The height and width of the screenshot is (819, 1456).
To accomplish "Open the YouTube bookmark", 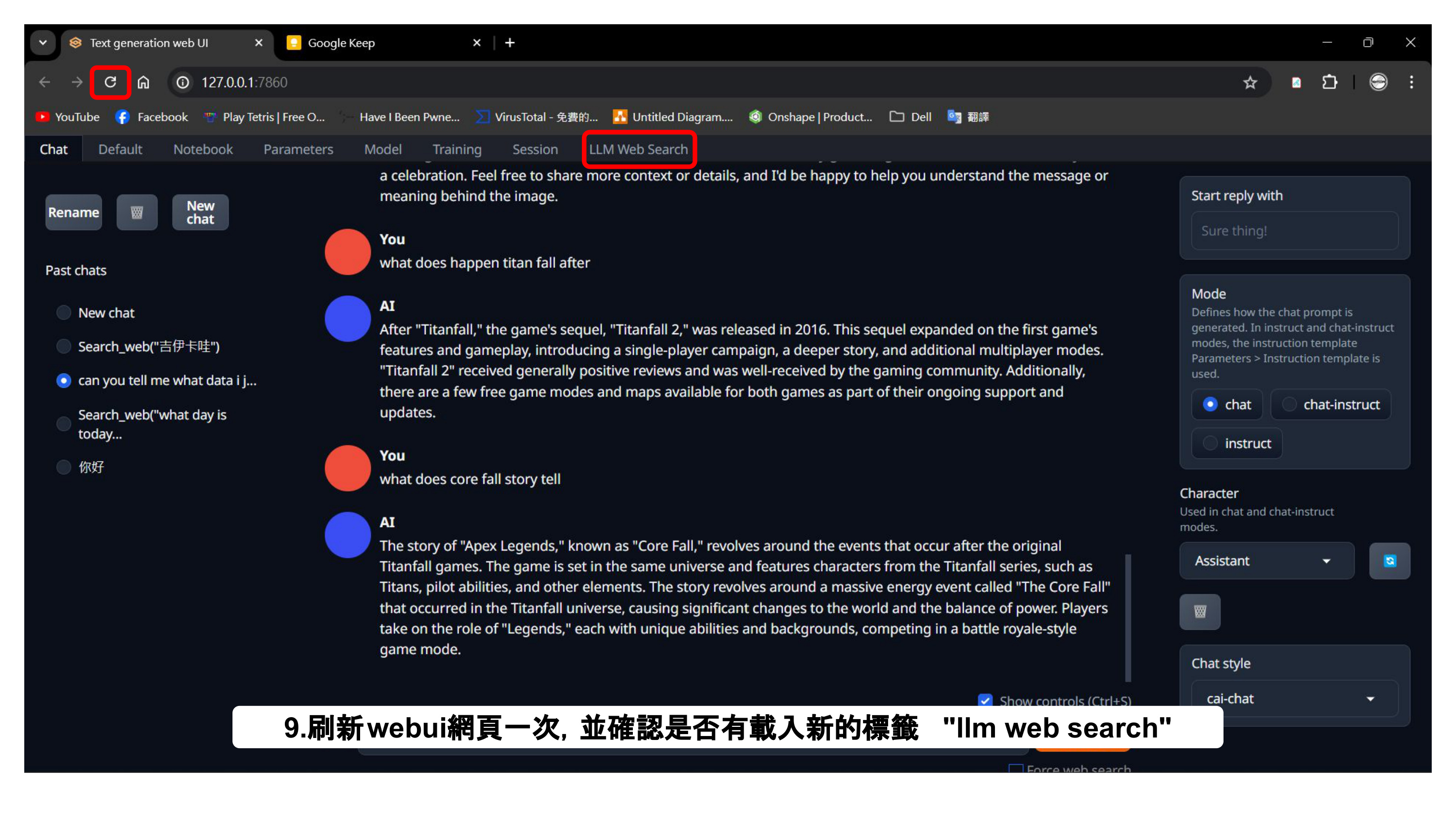I will 67,117.
